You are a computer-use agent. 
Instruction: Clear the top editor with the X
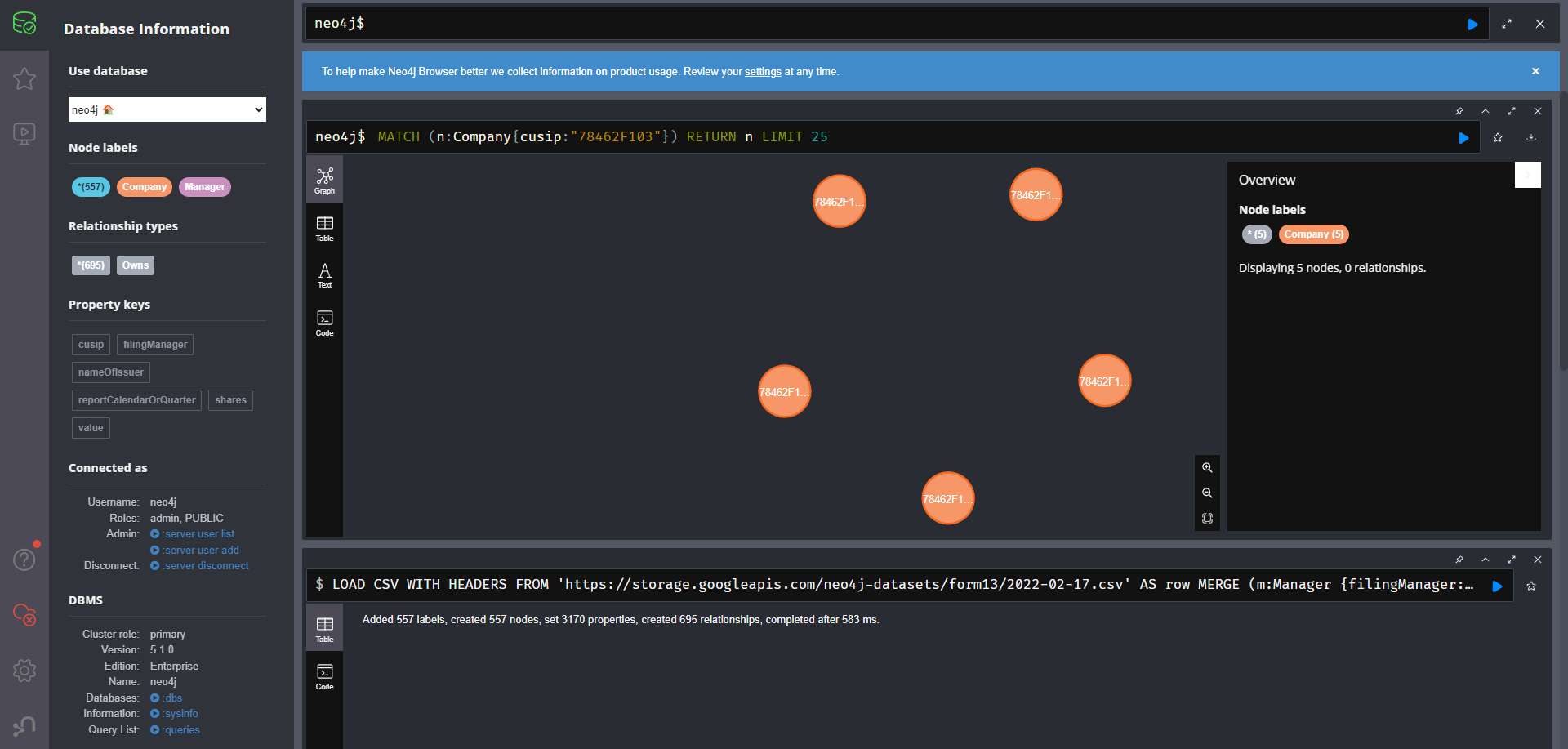(1540, 24)
